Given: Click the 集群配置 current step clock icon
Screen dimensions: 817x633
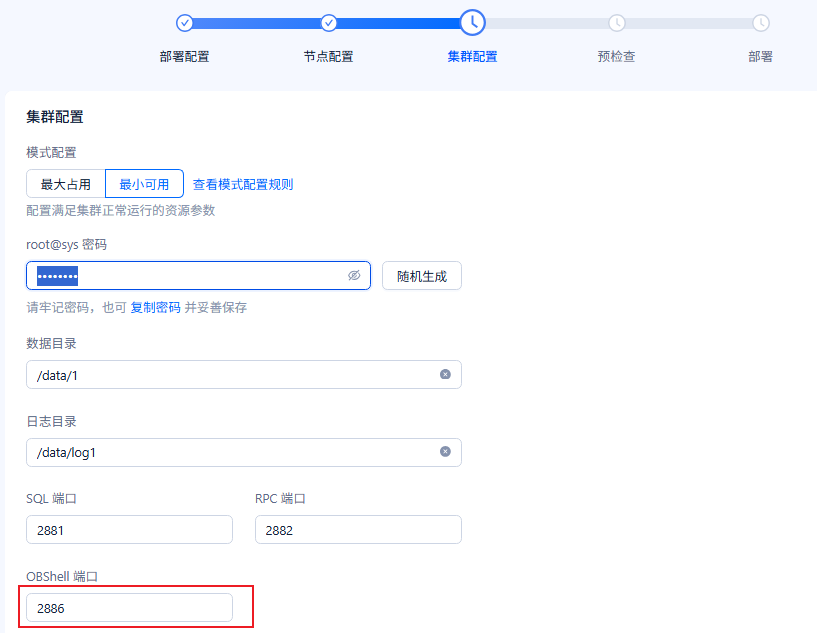Looking at the screenshot, I should 473,23.
